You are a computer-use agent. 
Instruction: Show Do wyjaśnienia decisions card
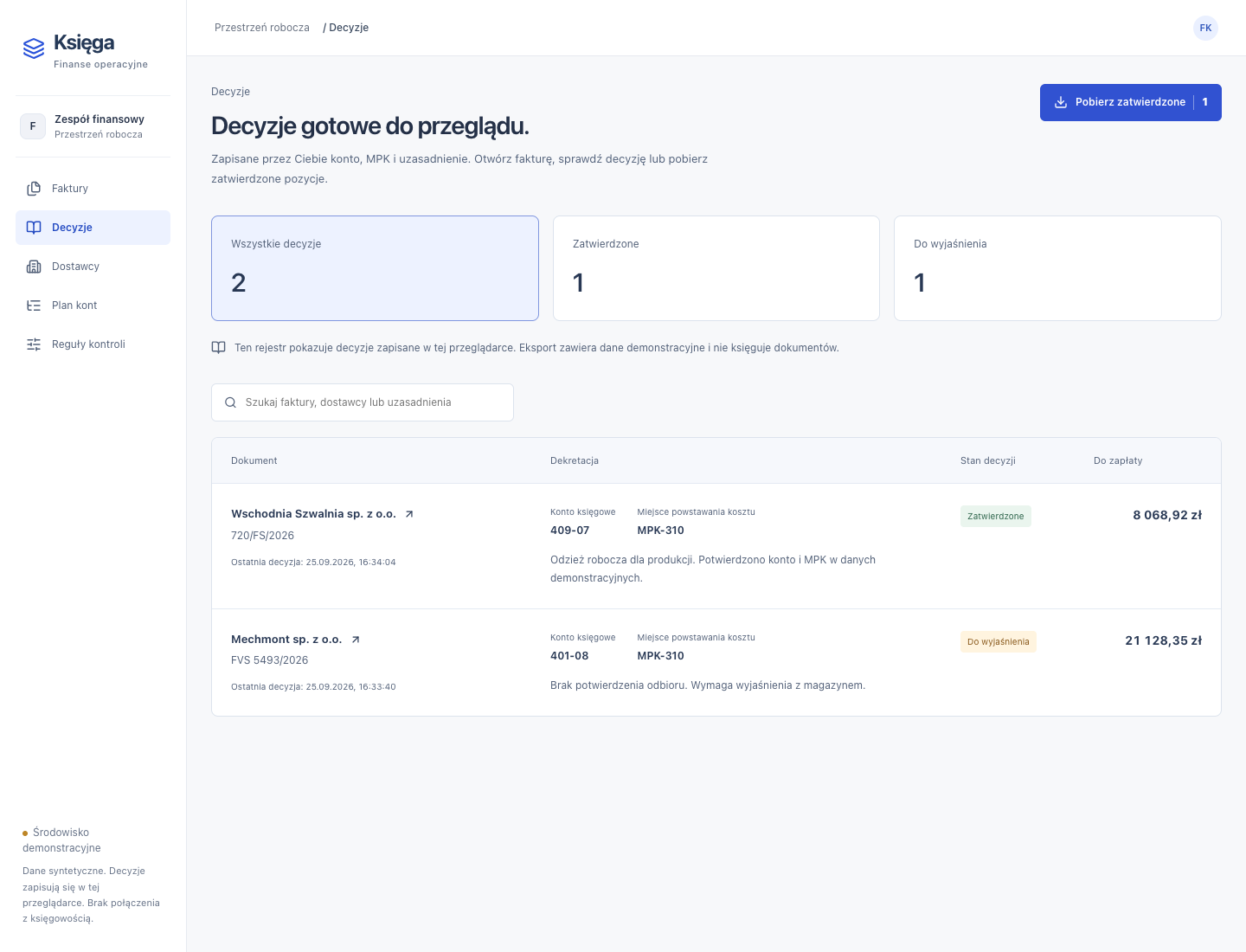(x=1057, y=268)
